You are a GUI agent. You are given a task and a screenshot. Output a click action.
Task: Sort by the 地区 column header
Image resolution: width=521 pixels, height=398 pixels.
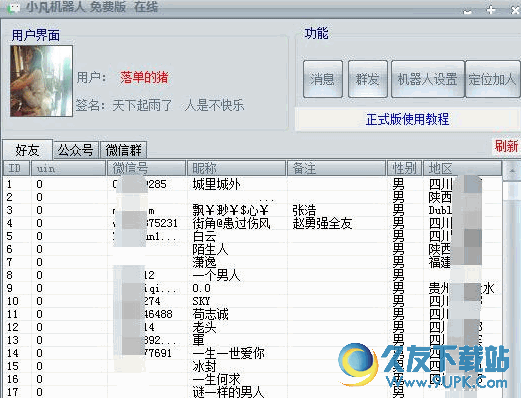462,168
